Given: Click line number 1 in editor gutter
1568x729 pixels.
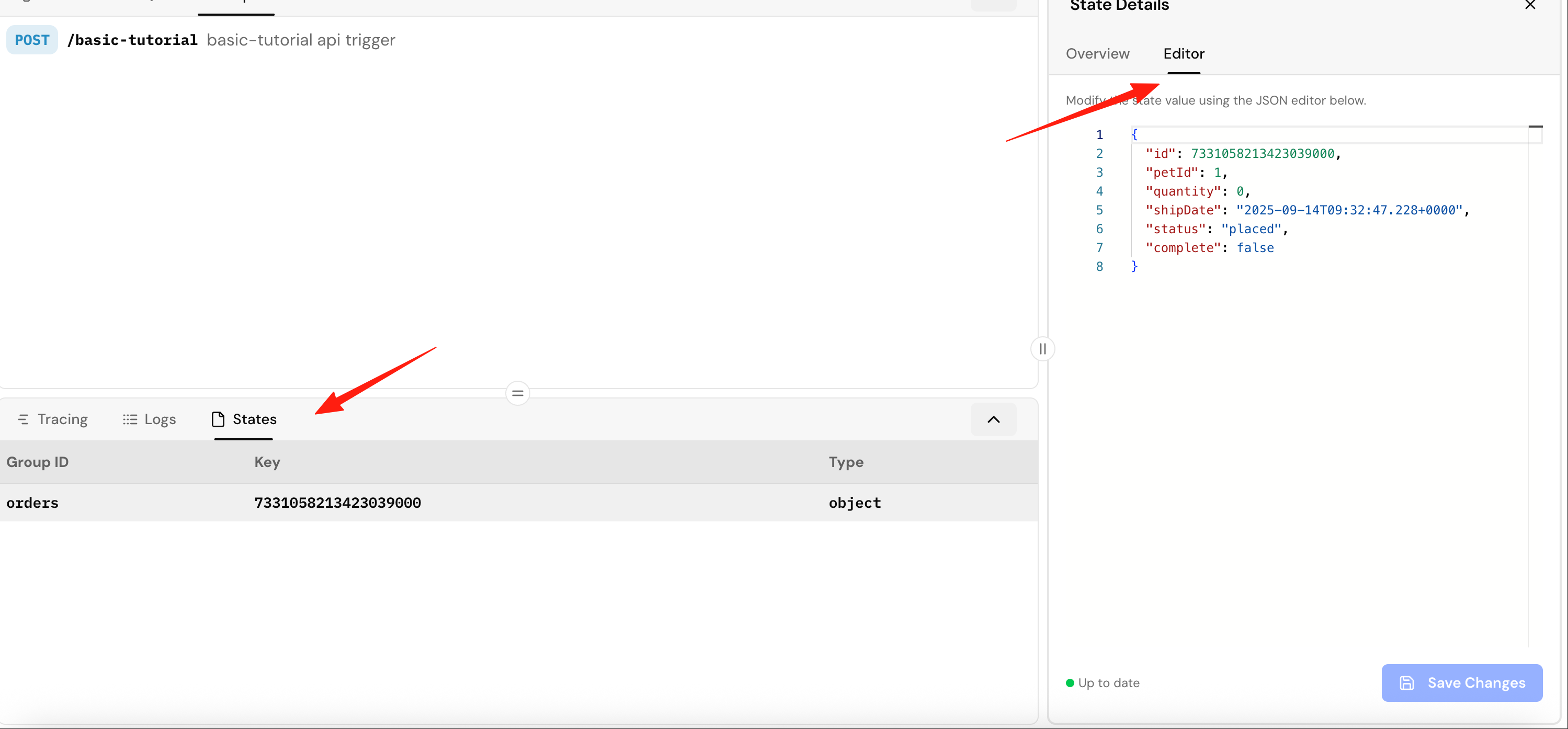Looking at the screenshot, I should (x=1099, y=134).
